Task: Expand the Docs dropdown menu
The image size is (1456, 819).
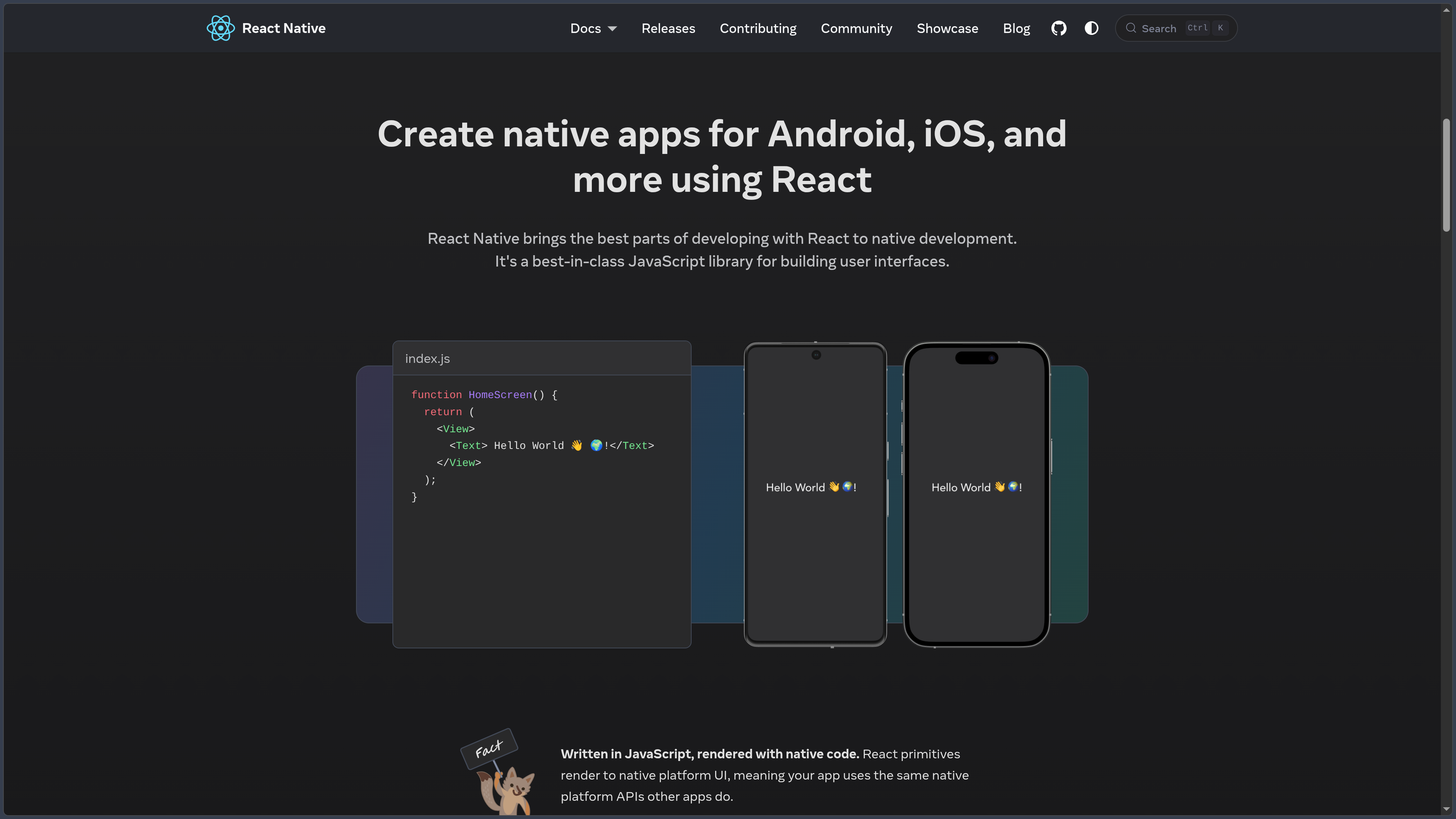Action: (593, 28)
